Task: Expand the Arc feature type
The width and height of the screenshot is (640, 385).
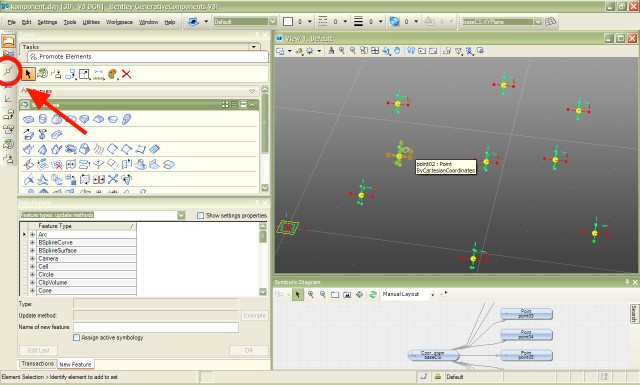Action: pos(33,234)
